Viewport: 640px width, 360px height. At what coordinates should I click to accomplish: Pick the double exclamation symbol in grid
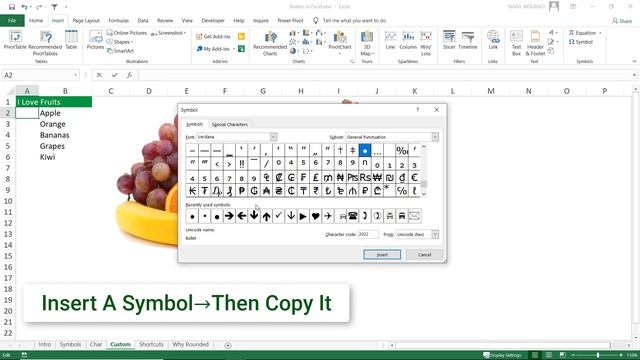242,164
